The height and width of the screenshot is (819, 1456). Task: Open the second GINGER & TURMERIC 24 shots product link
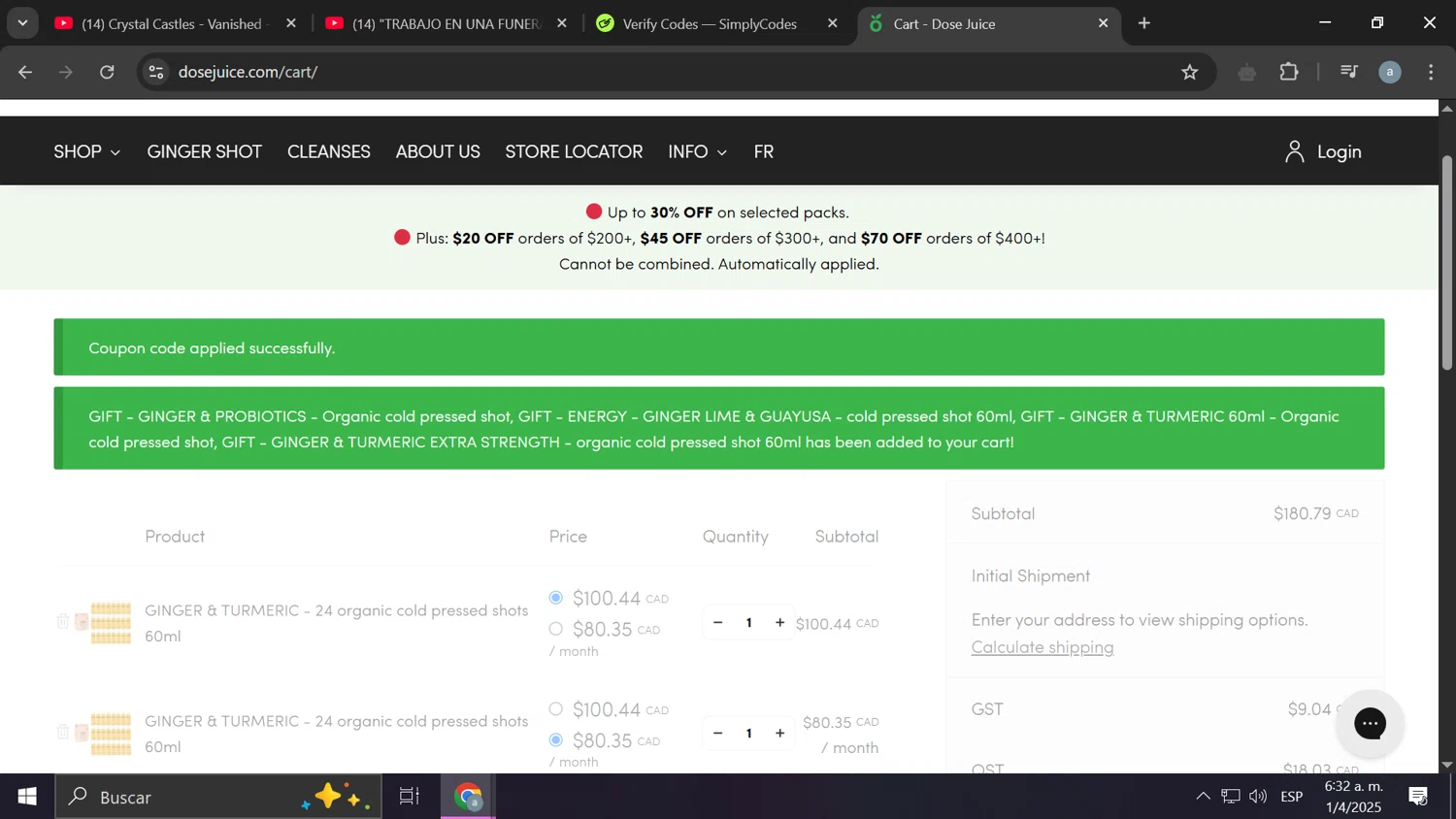coord(336,734)
